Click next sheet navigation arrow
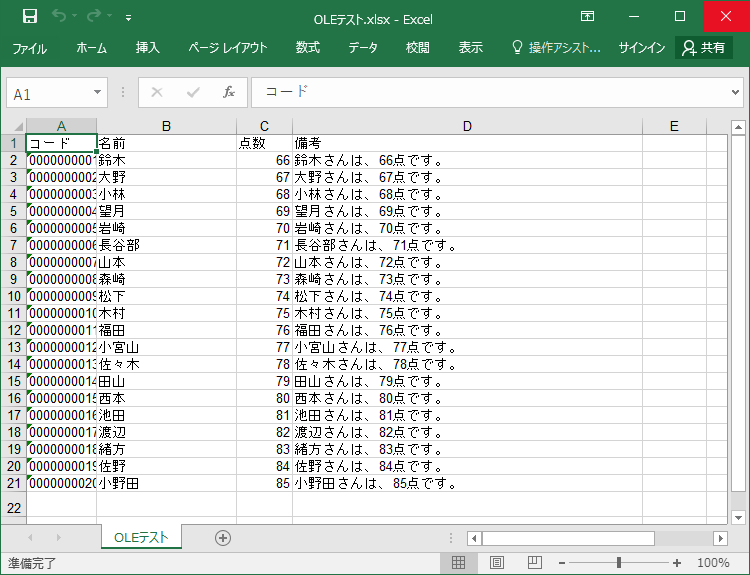The height and width of the screenshot is (575, 750). coord(58,538)
